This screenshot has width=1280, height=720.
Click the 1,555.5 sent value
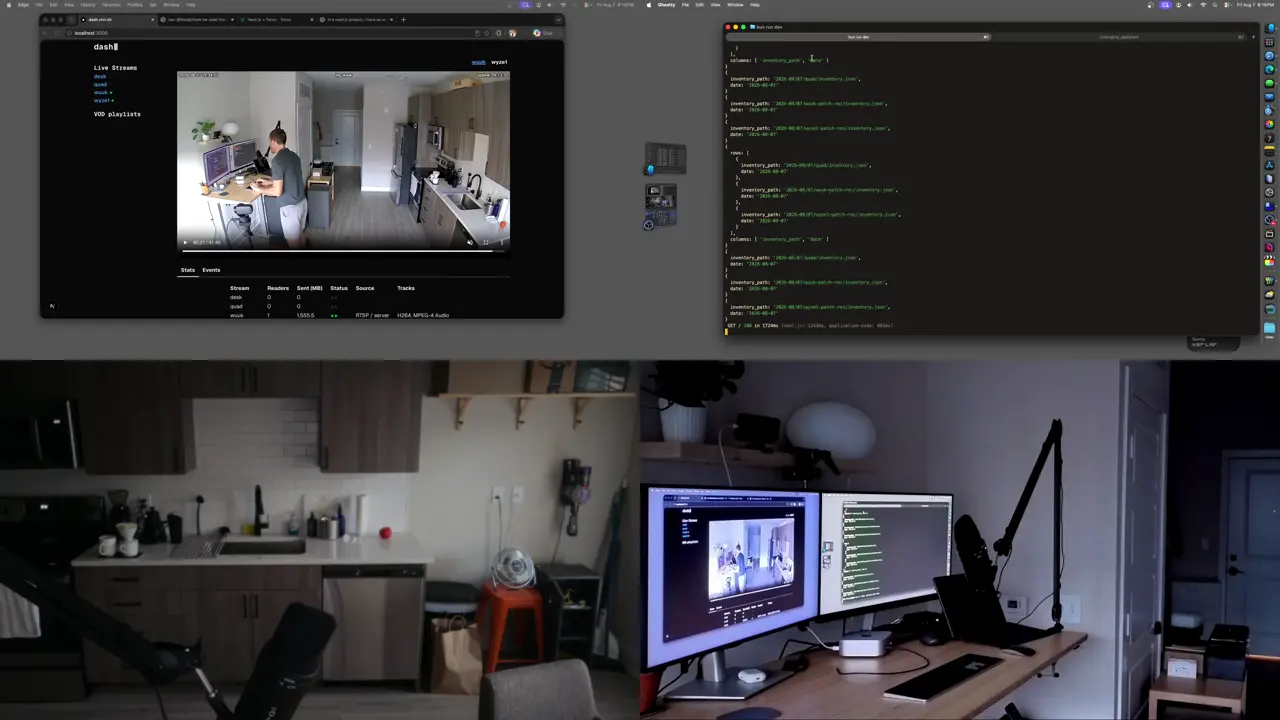pyautogui.click(x=305, y=315)
